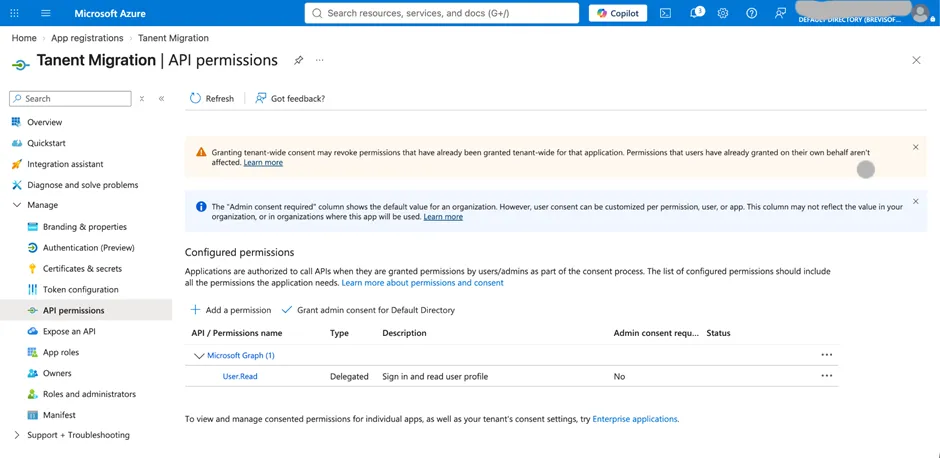940x458 pixels.
Task: Open Quickstart in sidebar
Action: (x=46, y=143)
